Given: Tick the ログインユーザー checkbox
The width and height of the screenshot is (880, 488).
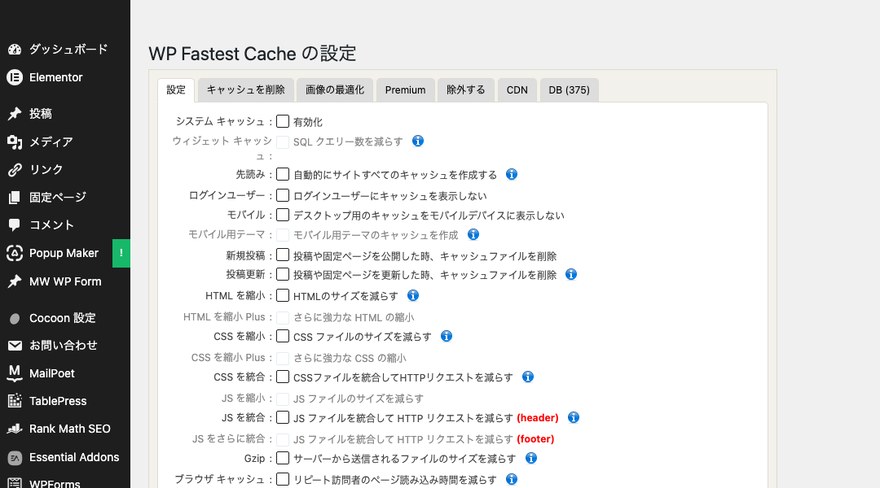Looking at the screenshot, I should tap(283, 195).
